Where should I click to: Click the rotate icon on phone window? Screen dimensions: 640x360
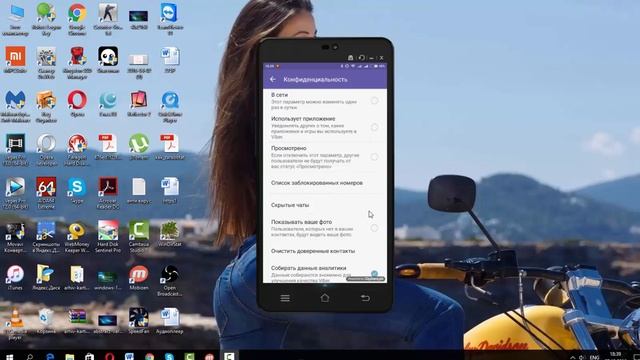point(361,58)
